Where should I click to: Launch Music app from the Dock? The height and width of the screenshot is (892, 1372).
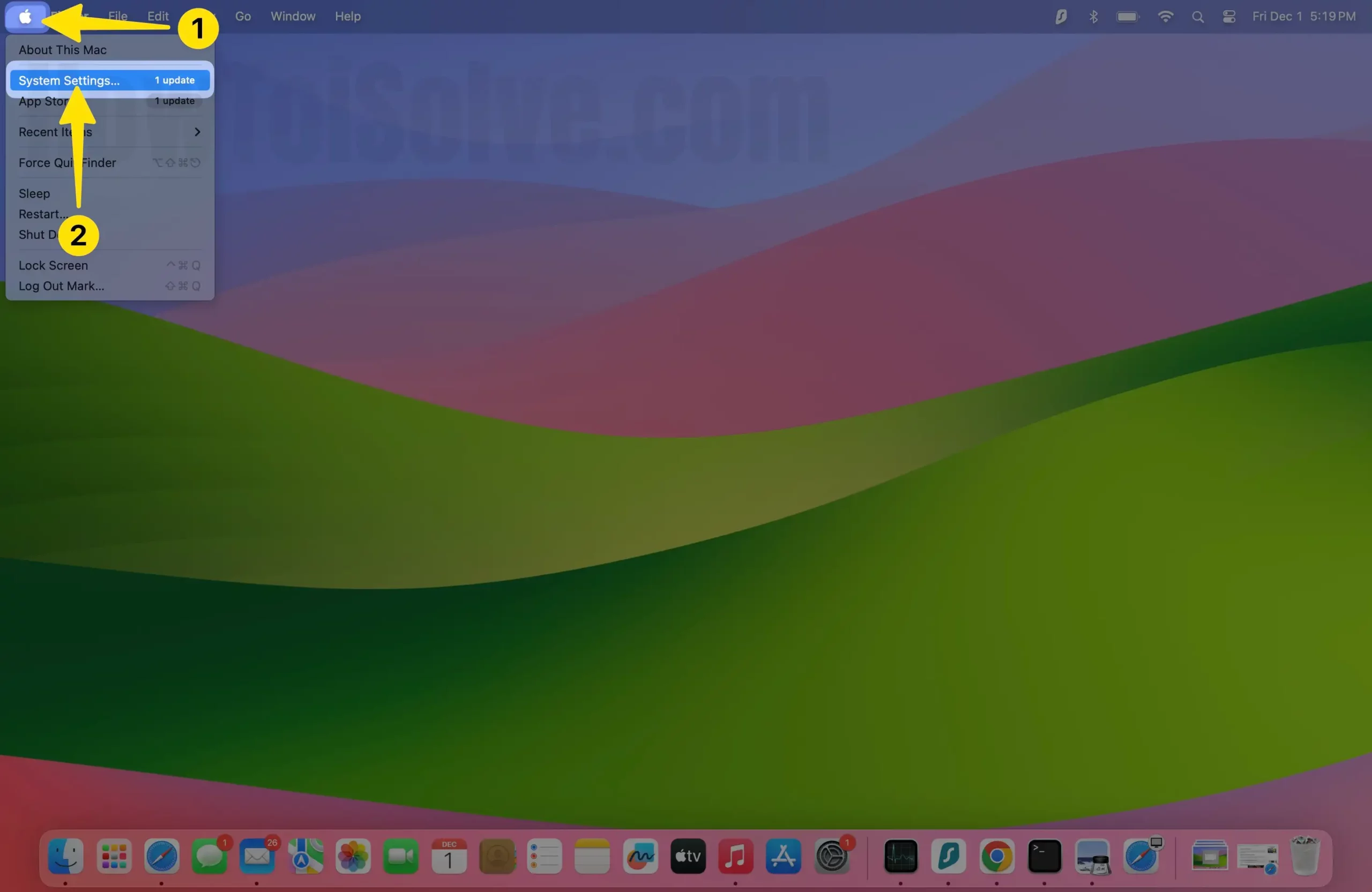click(x=736, y=856)
